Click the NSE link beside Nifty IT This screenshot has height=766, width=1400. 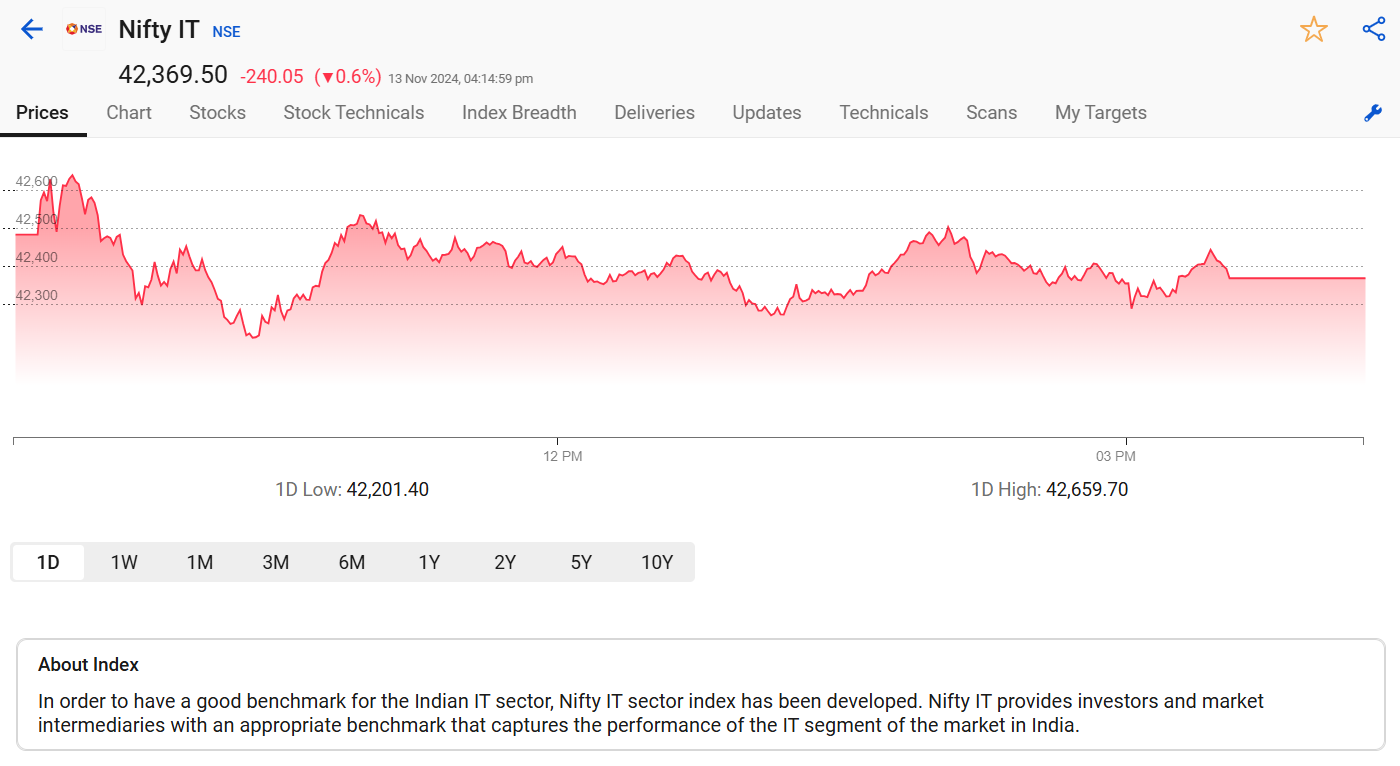coord(227,32)
